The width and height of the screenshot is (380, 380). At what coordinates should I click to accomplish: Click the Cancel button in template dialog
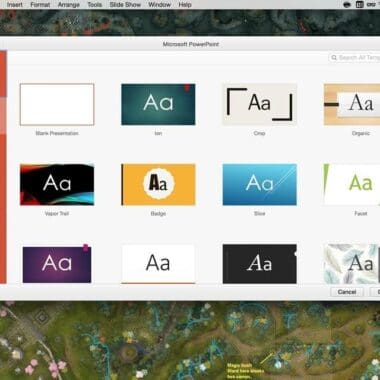coord(347,292)
